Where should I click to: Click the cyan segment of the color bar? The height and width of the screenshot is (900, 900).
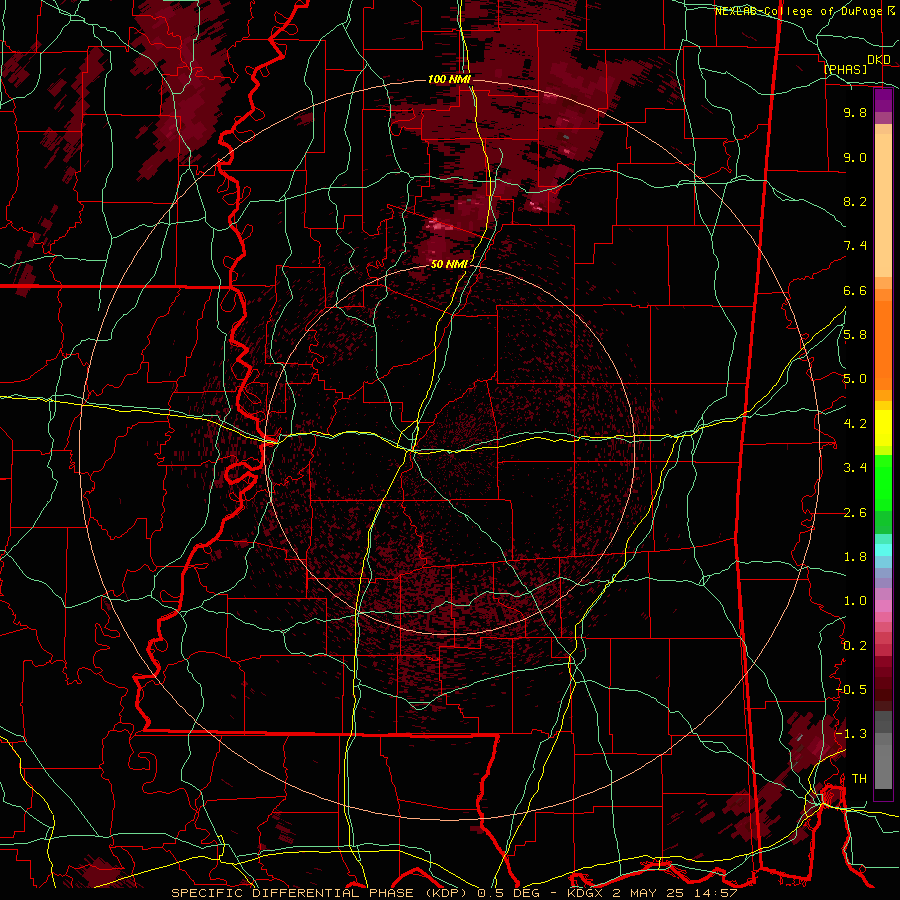pos(883,550)
